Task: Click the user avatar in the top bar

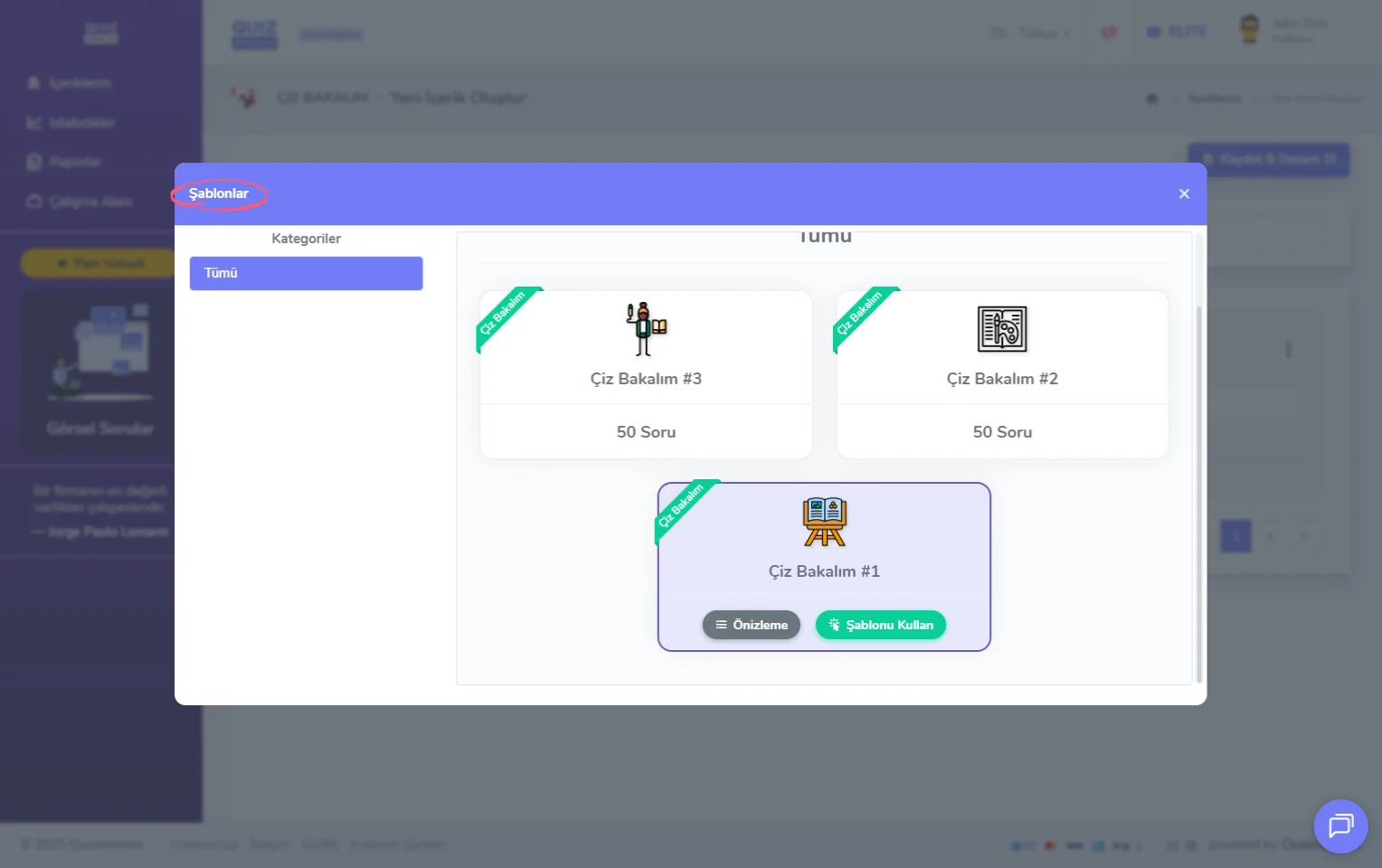Action: [x=1250, y=30]
